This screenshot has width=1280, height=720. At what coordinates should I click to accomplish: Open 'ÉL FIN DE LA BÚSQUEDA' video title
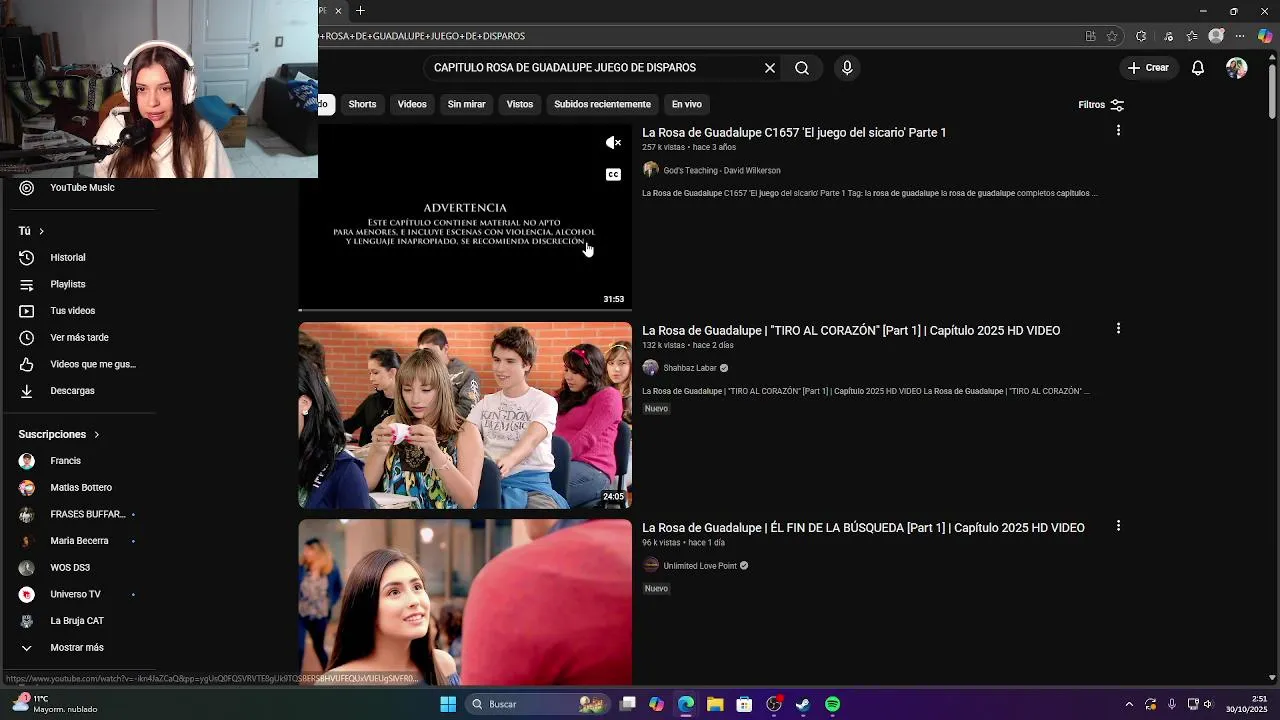pos(863,527)
